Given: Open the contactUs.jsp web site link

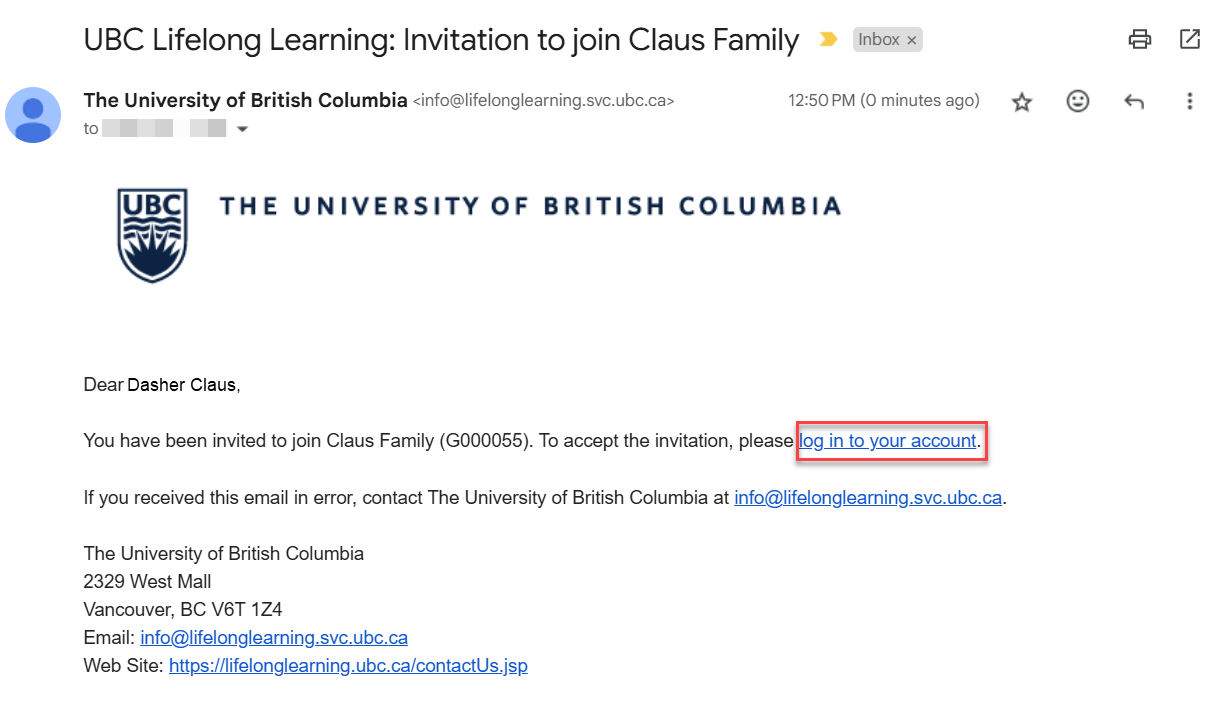Looking at the screenshot, I should tap(348, 666).
